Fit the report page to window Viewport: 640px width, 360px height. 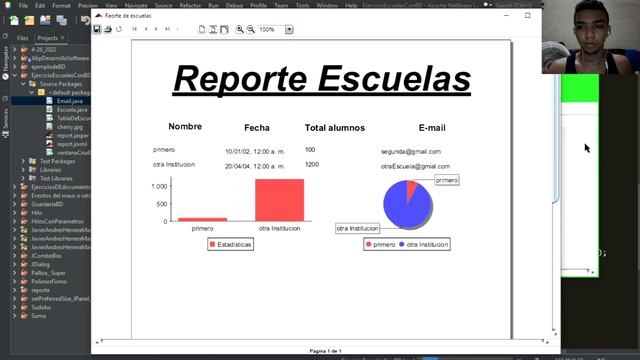point(213,29)
